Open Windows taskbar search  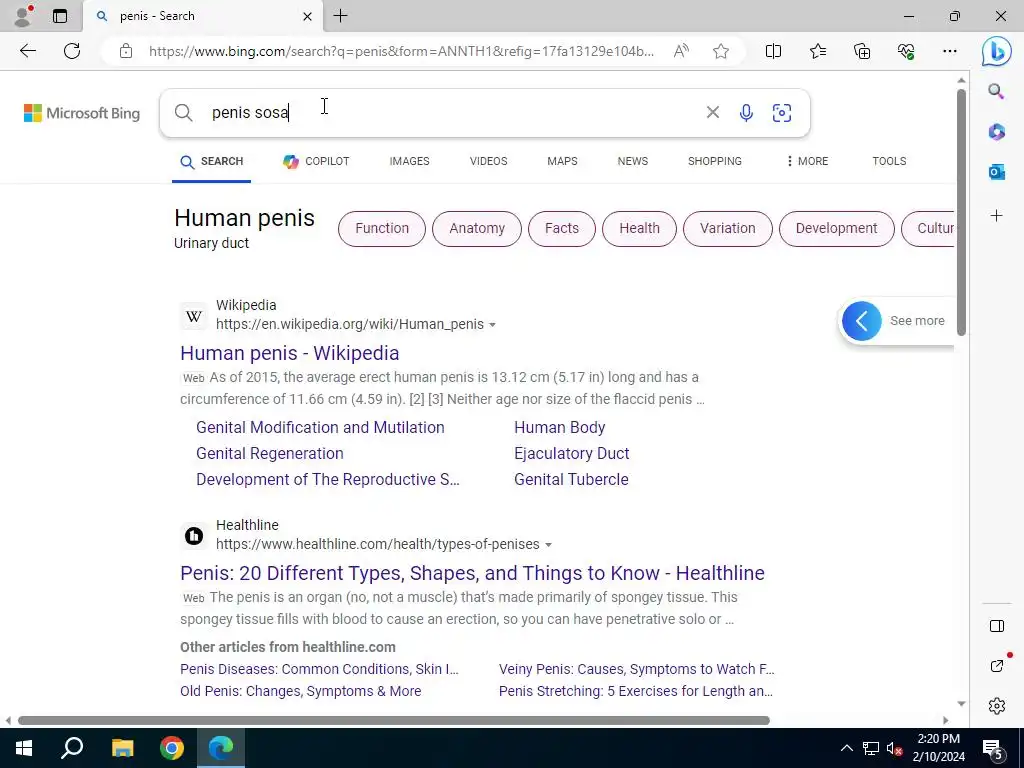(x=72, y=748)
